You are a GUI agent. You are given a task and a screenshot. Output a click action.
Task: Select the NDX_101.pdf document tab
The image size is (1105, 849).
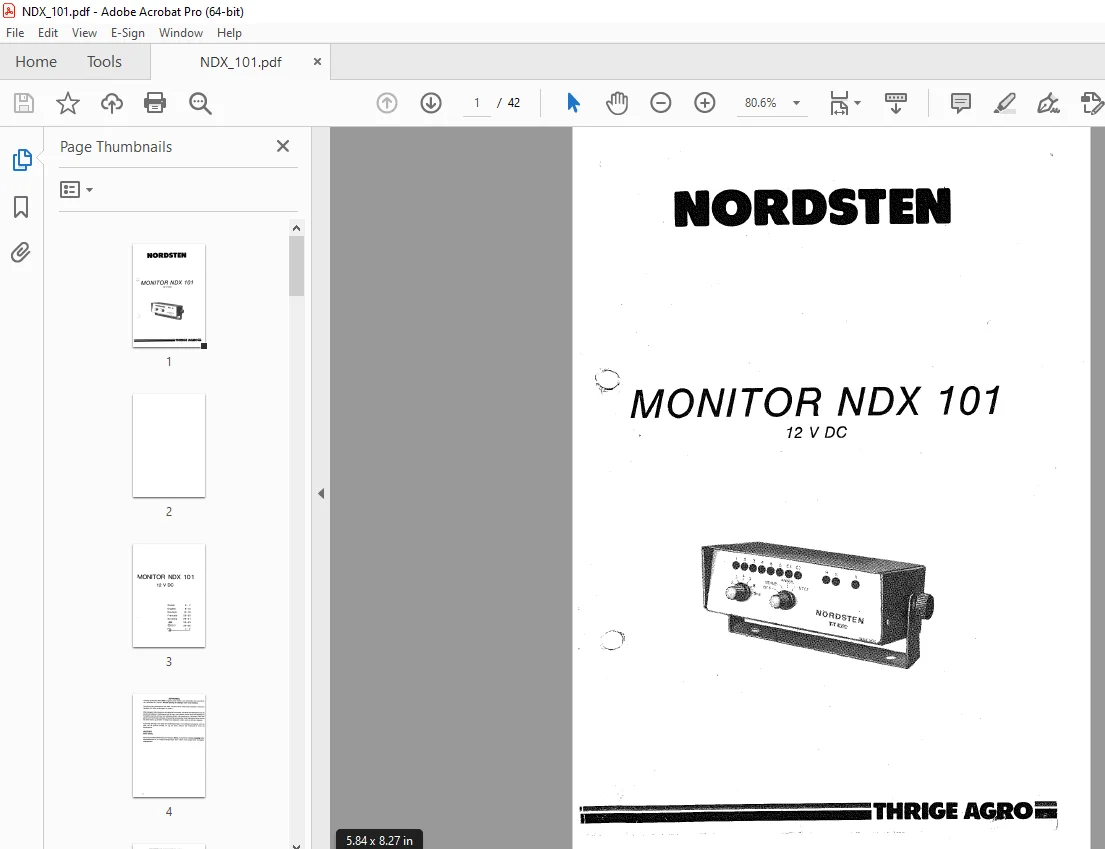coord(240,62)
